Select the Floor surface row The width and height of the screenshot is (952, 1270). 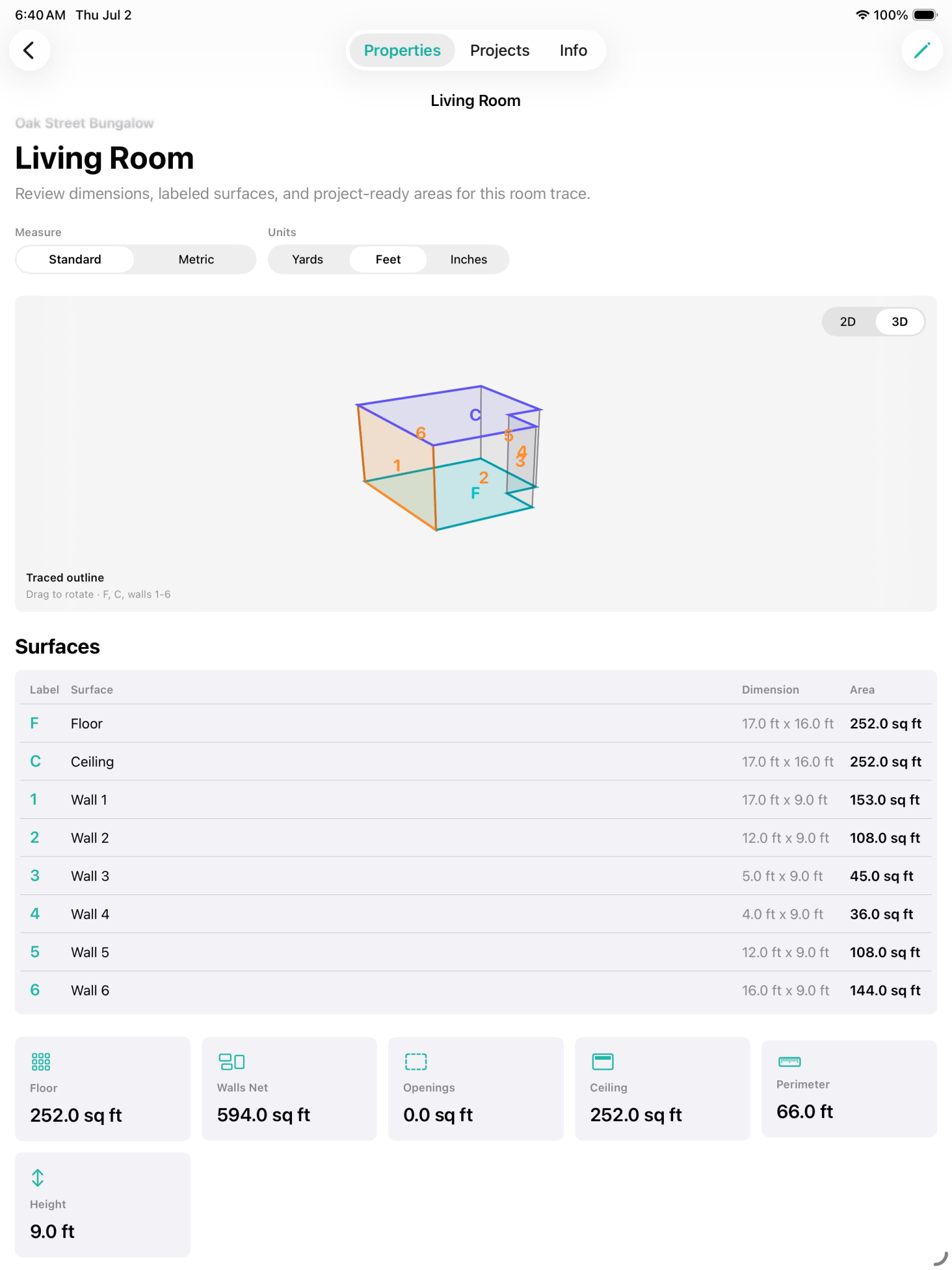point(476,723)
